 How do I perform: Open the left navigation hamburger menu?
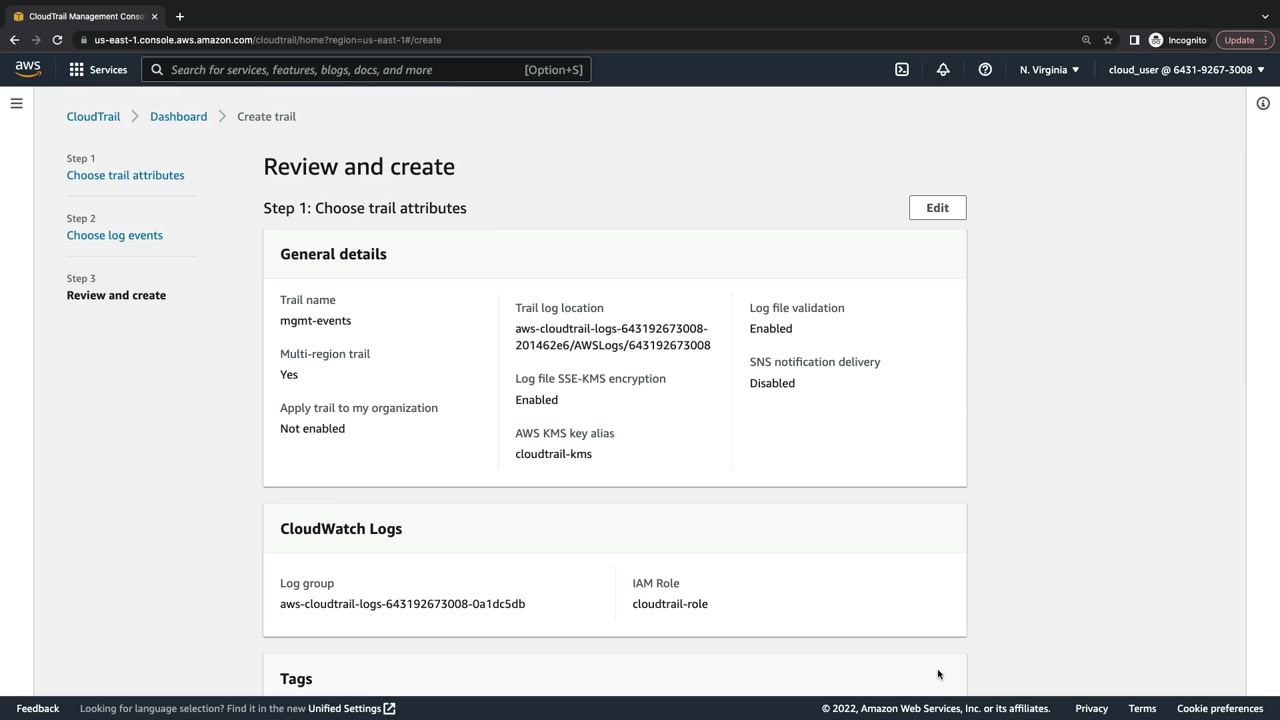pyautogui.click(x=16, y=104)
